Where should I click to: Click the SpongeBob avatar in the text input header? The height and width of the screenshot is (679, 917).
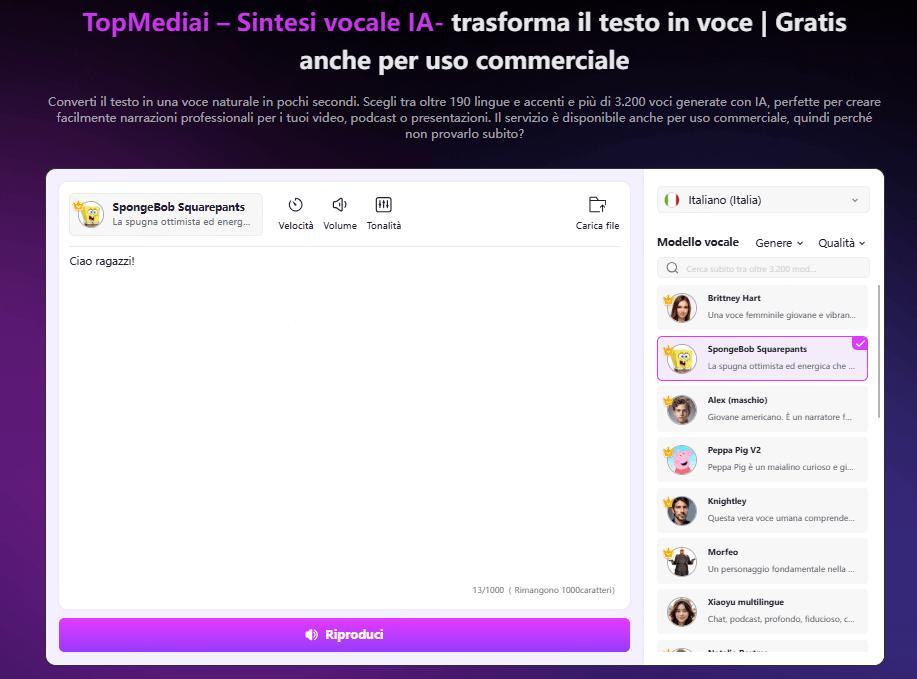tap(88, 213)
